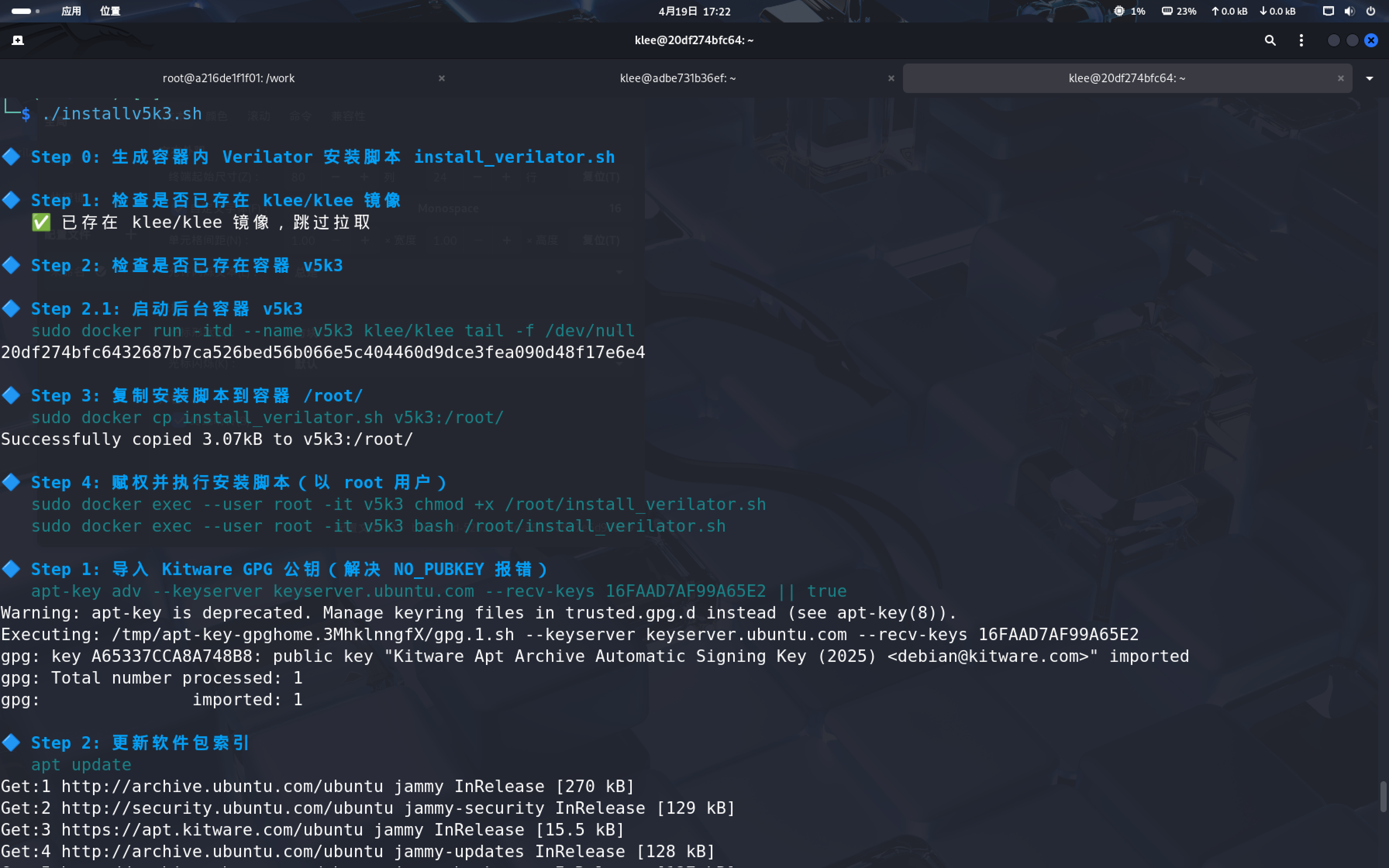The height and width of the screenshot is (868, 1389).
Task: Open the ethernet network status icon
Action: pyautogui.click(x=1328, y=11)
